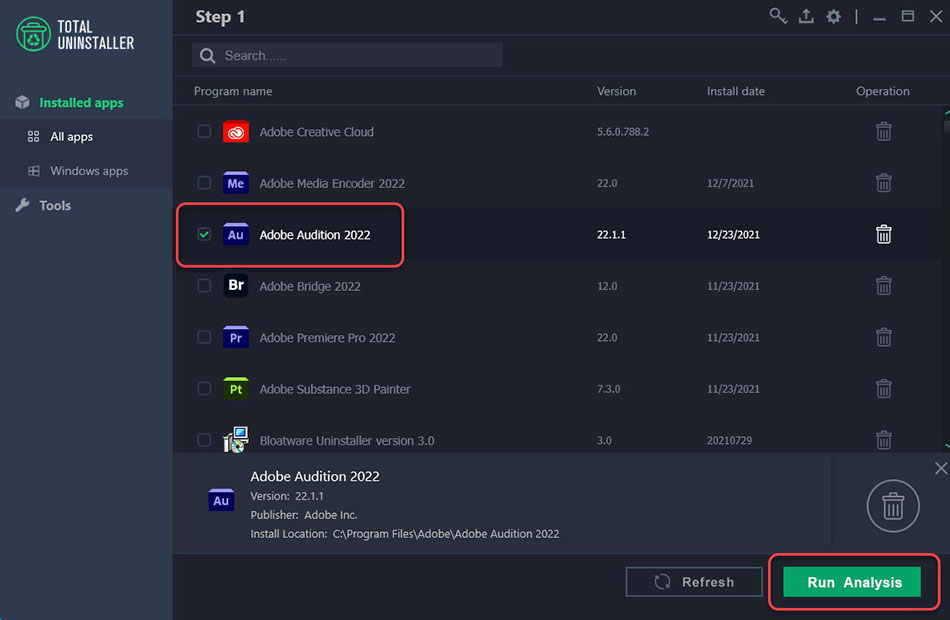Click version '7.3.0' cell

pyautogui.click(x=608, y=389)
